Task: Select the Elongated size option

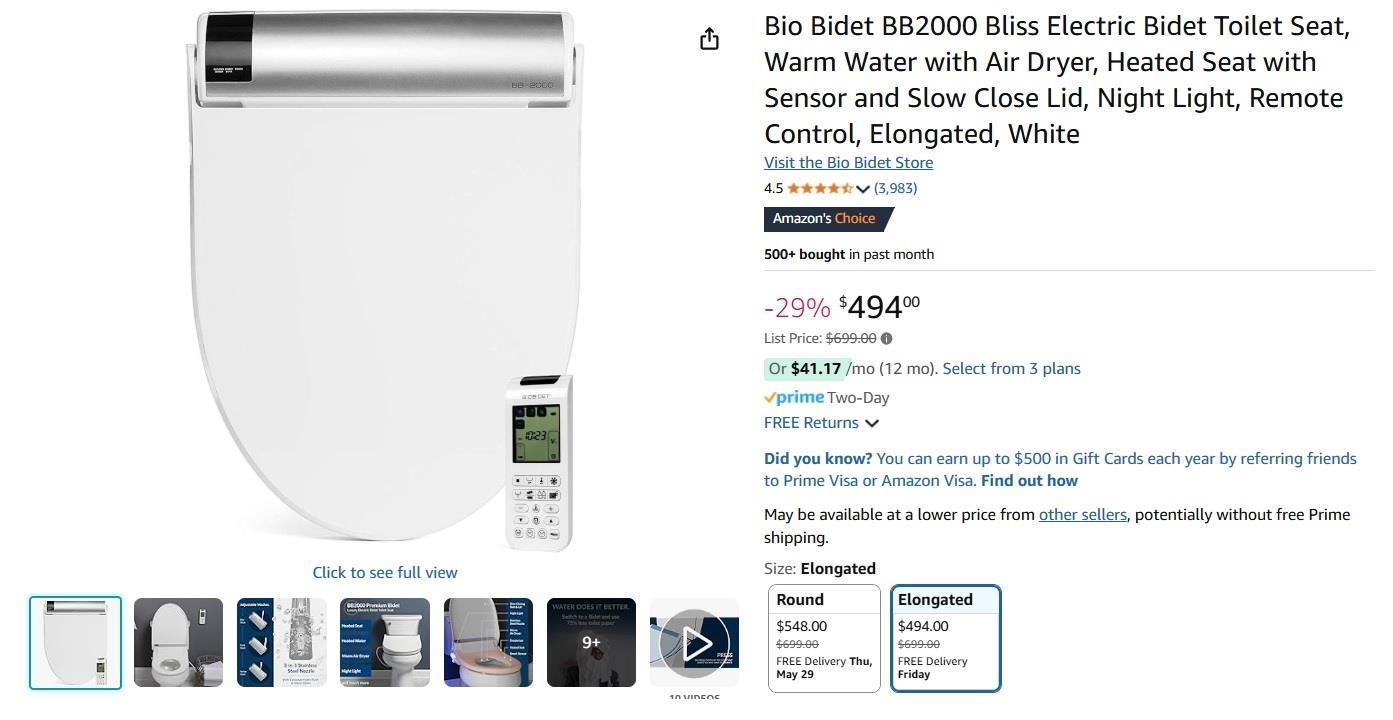Action: 945,638
